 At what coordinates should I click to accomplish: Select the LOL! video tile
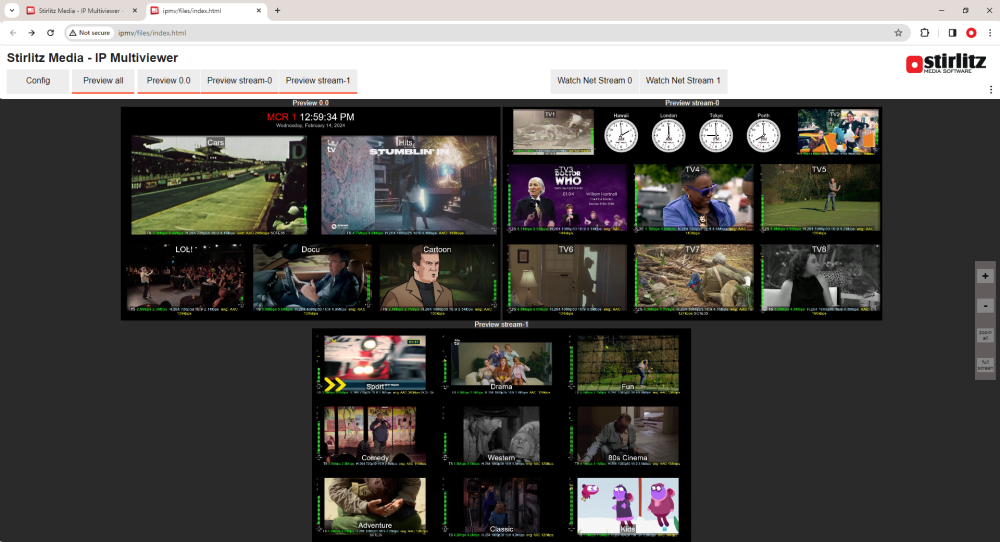point(185,278)
